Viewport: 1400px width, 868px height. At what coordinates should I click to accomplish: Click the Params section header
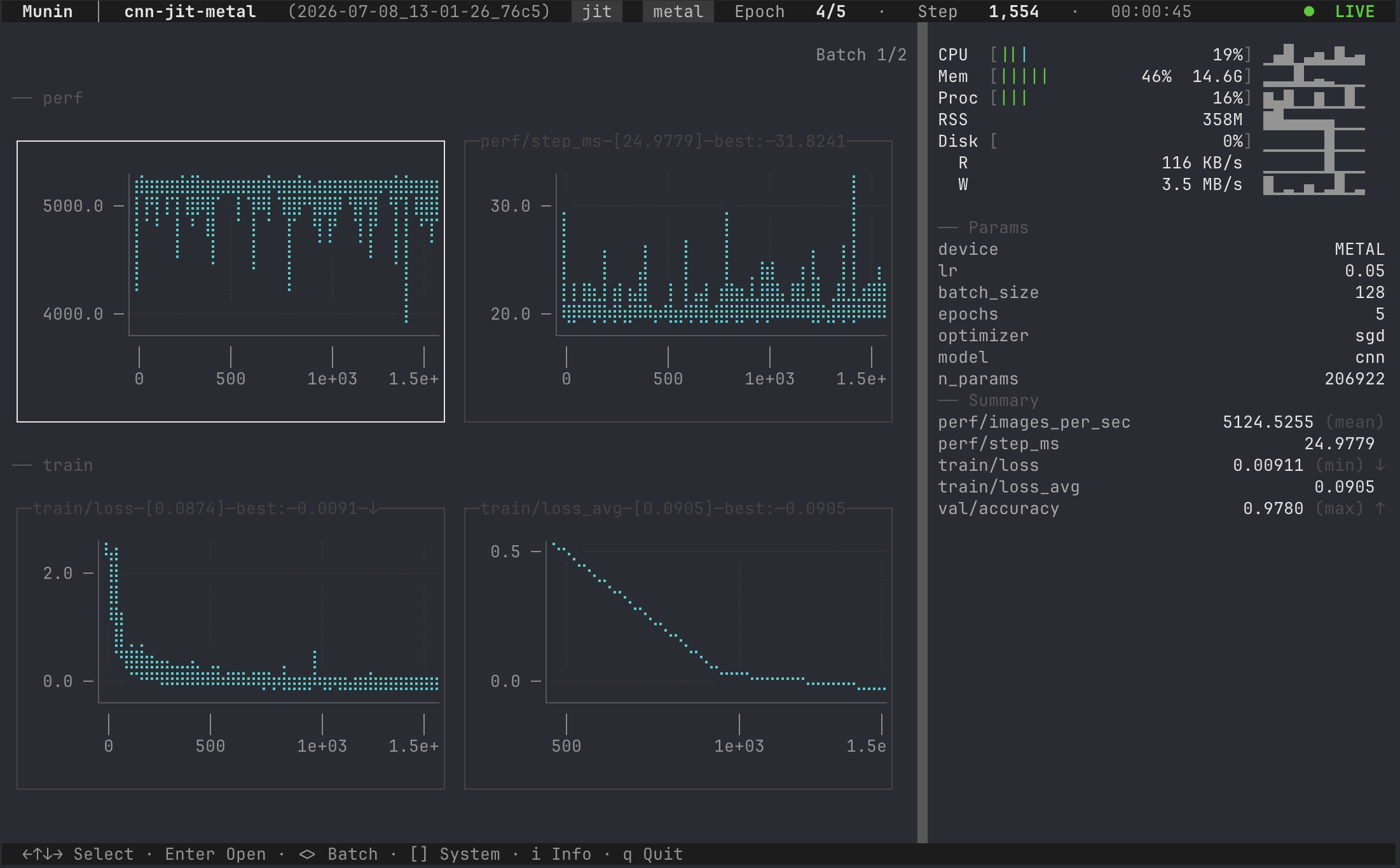point(998,227)
